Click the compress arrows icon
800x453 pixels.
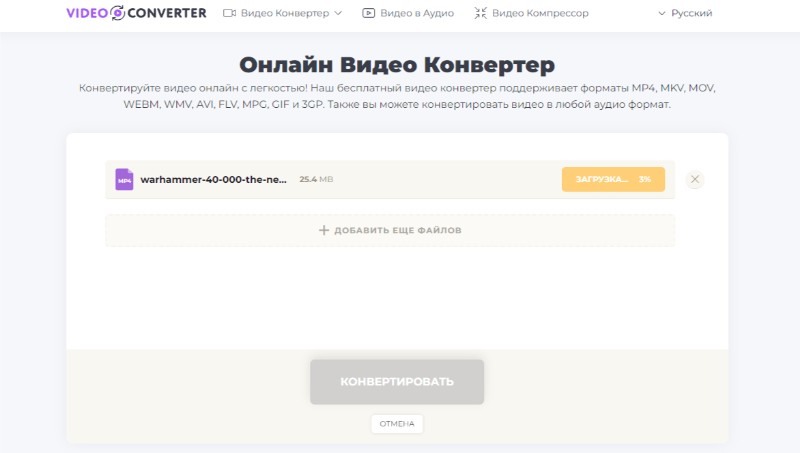pyautogui.click(x=480, y=13)
